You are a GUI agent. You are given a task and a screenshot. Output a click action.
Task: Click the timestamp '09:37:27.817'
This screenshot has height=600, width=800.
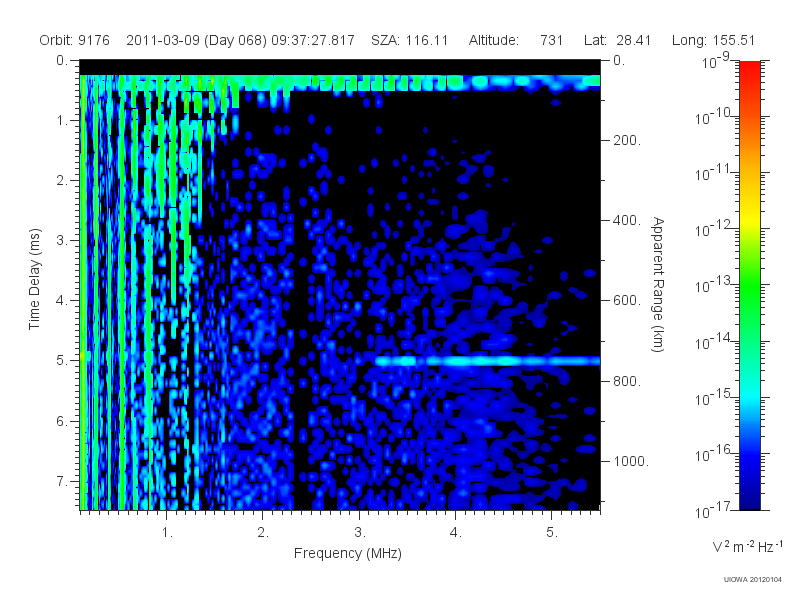(313, 40)
